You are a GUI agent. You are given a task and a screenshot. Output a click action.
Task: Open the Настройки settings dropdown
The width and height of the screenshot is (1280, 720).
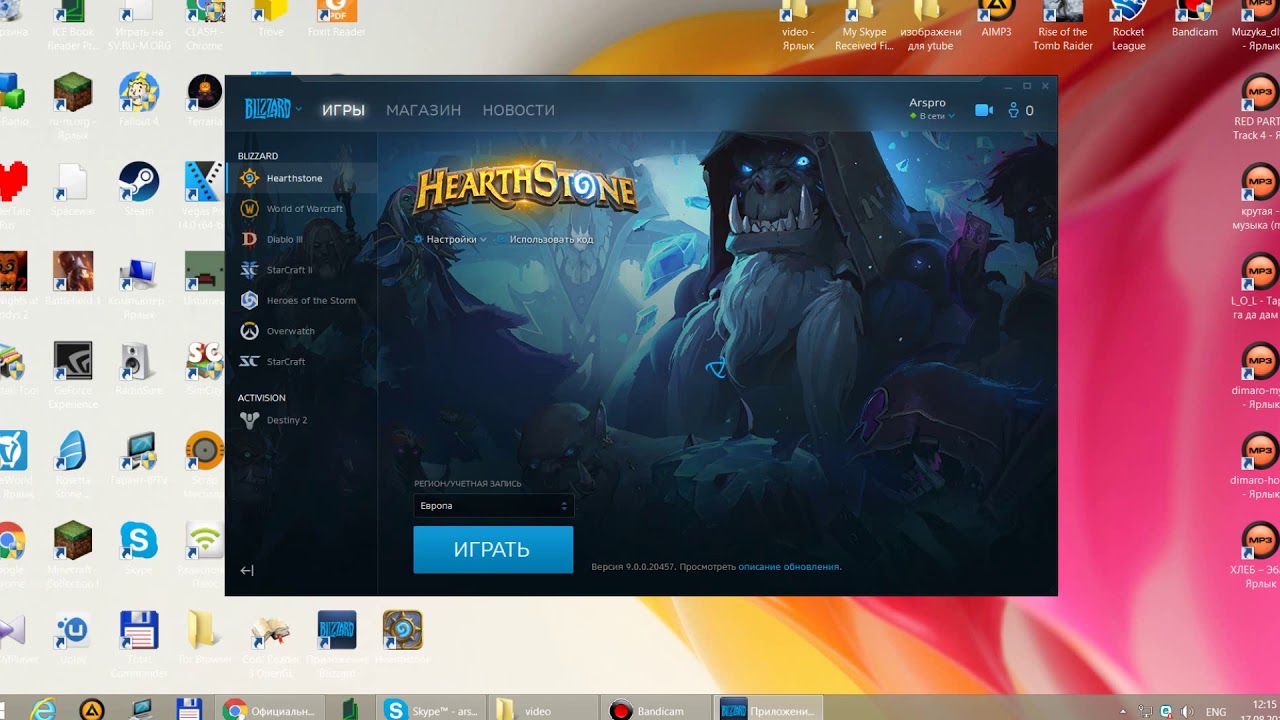click(x=450, y=240)
